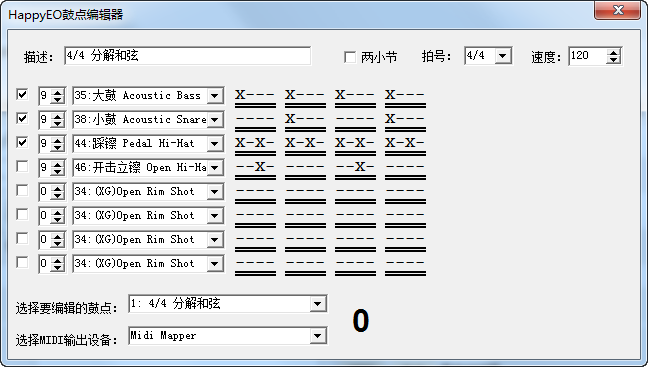Enable the last drum row checkbox
648x367 pixels.
(x=22, y=262)
